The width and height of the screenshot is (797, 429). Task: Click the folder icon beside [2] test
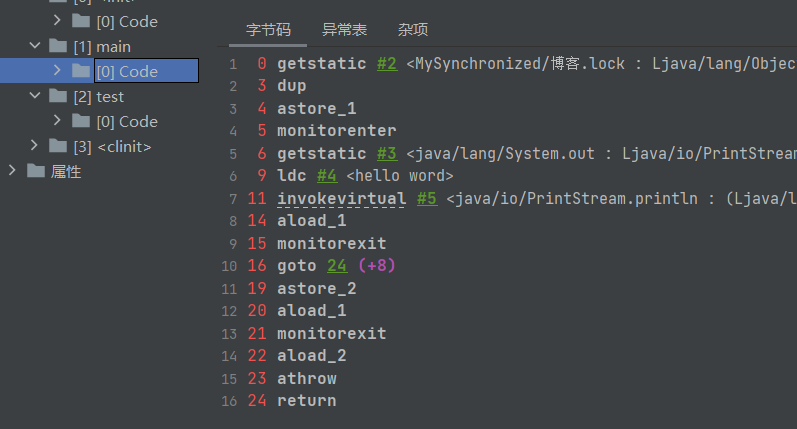(58, 96)
